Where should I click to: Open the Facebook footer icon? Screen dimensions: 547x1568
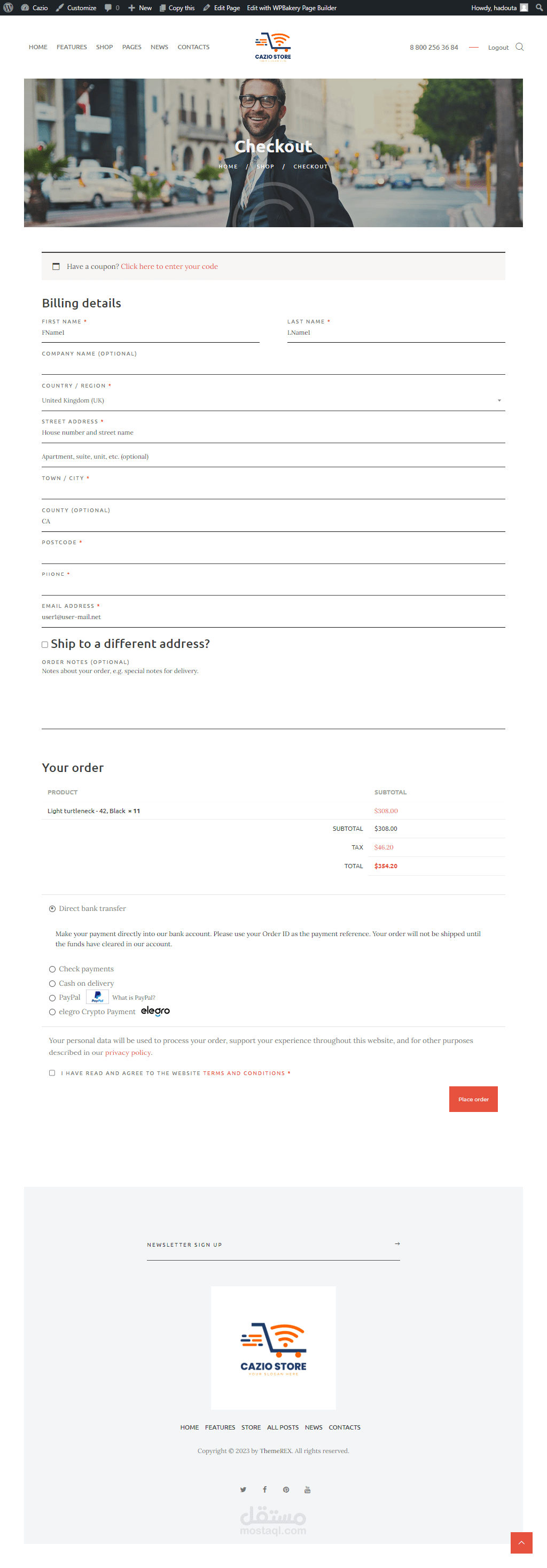(264, 1489)
